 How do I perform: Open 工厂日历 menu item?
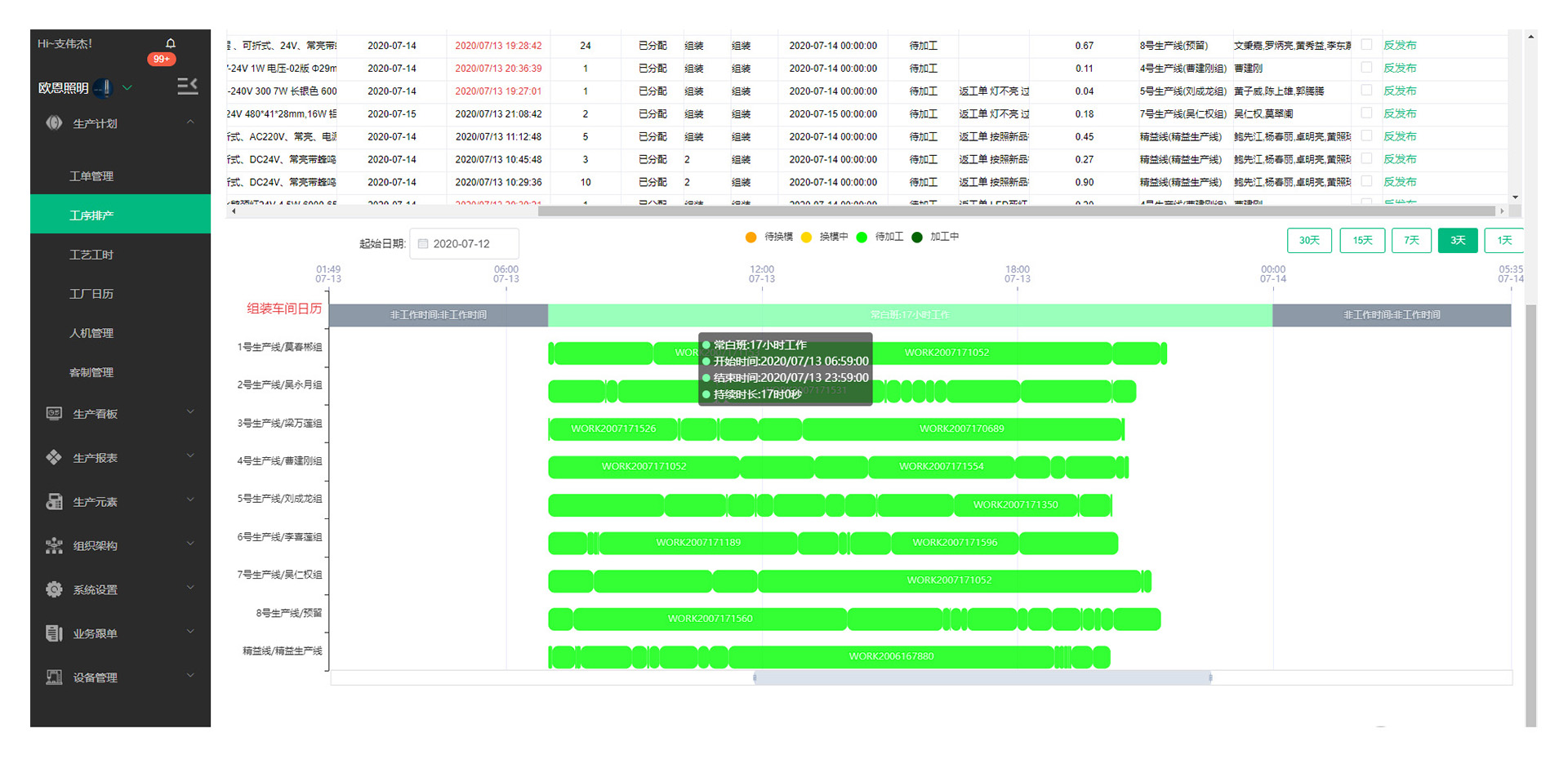pyautogui.click(x=120, y=294)
